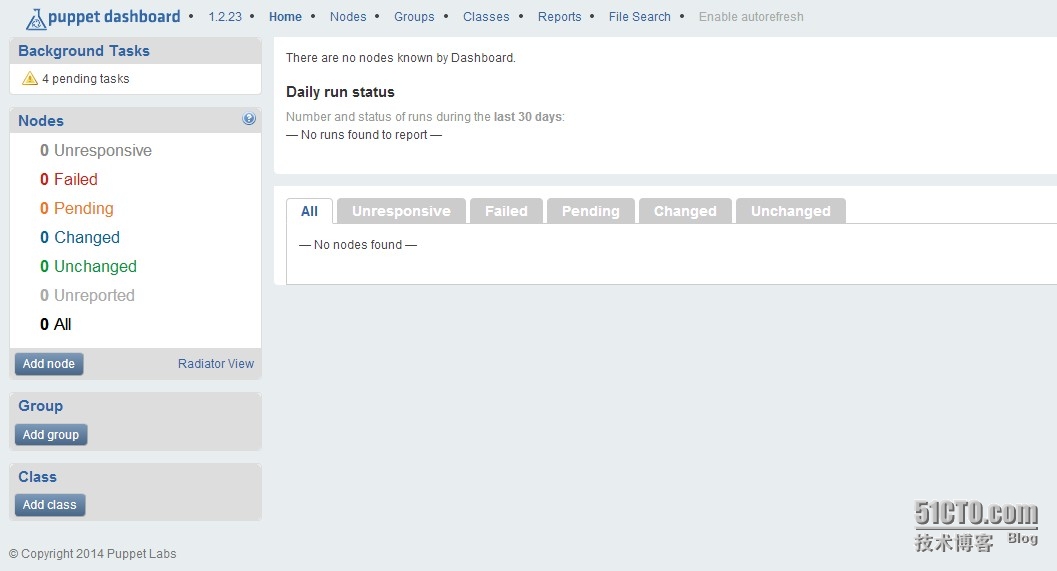Viewport: 1057px width, 571px height.
Task: Click the Copyright 2014 Puppet Labs text
Action: coord(92,553)
